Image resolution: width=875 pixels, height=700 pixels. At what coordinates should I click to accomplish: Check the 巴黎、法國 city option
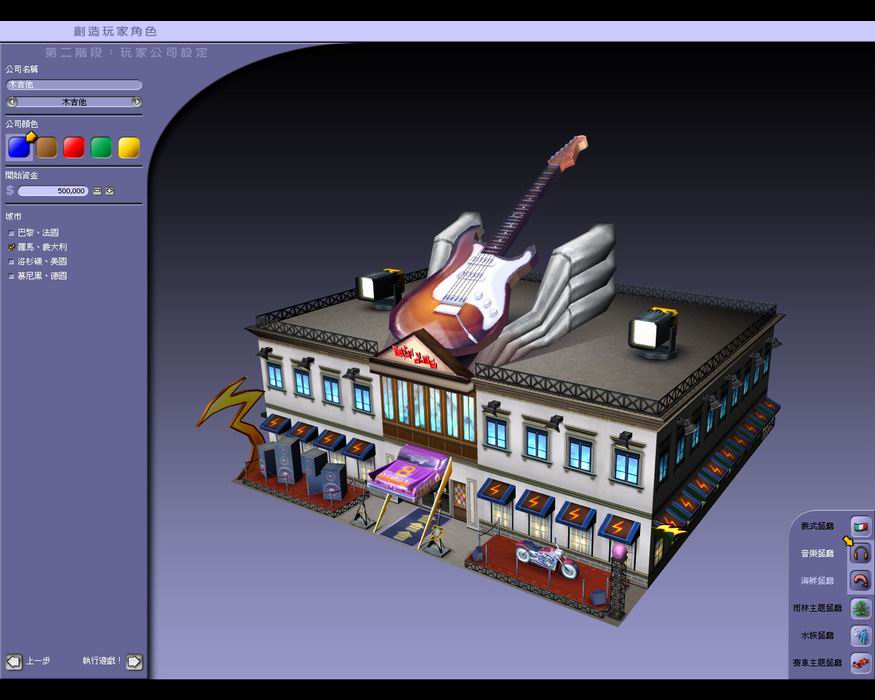[12, 233]
